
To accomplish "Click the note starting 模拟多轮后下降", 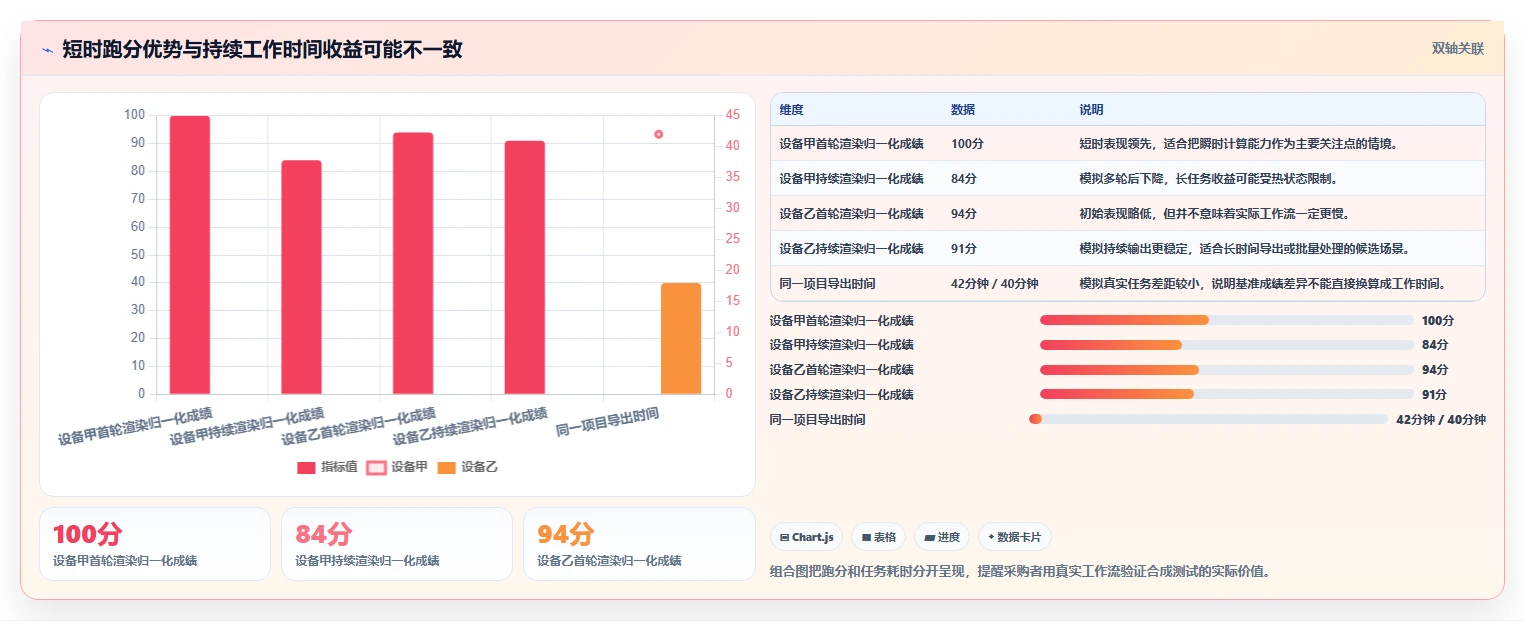I will 1208,179.
